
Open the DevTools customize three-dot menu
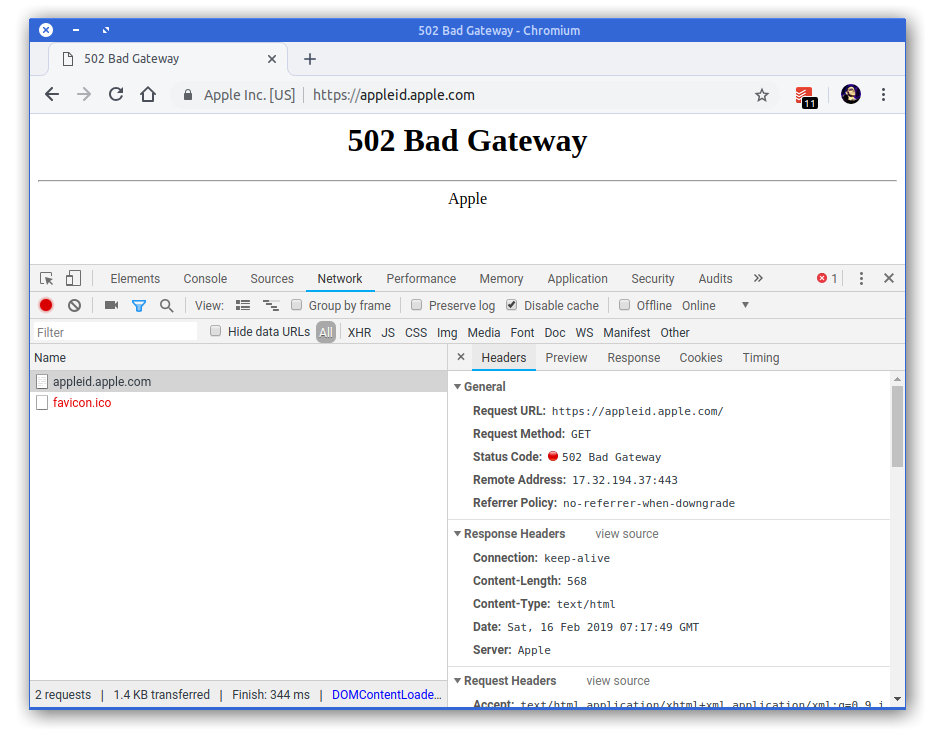(862, 279)
